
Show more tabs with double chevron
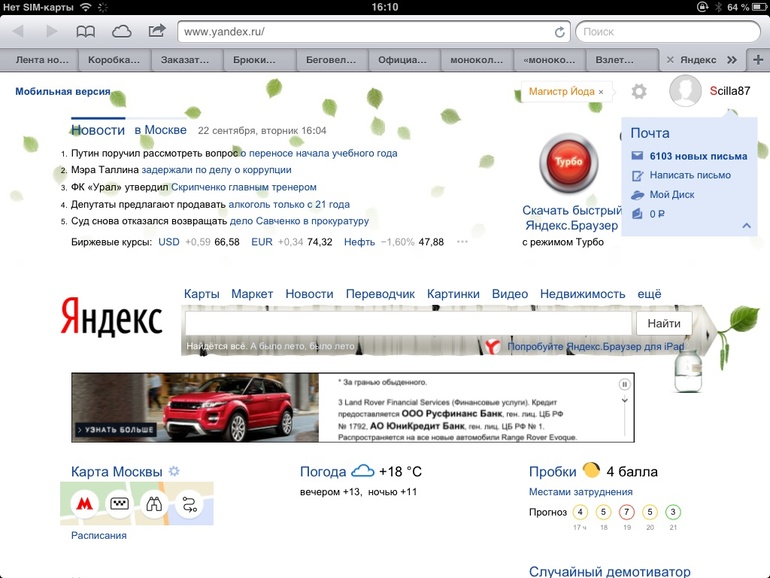click(x=731, y=60)
